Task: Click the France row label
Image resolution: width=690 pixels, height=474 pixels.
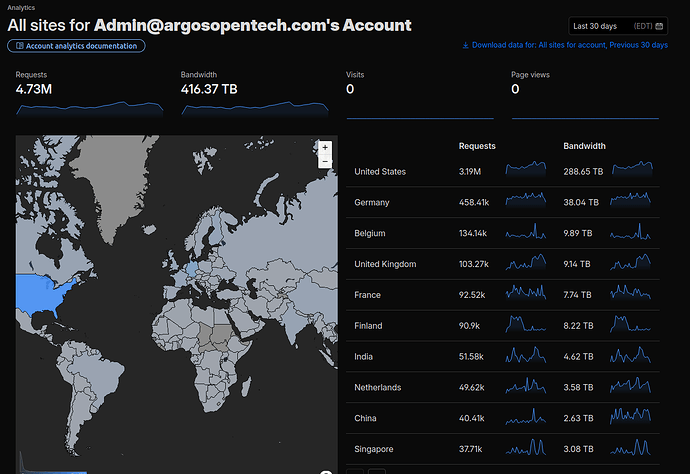Action: [x=367, y=295]
